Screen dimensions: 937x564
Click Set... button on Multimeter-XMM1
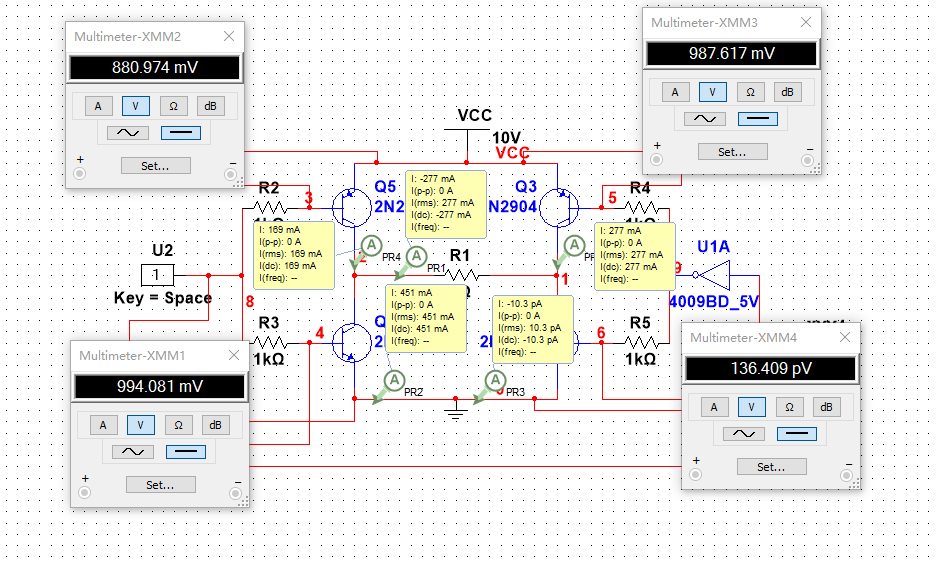[x=160, y=485]
